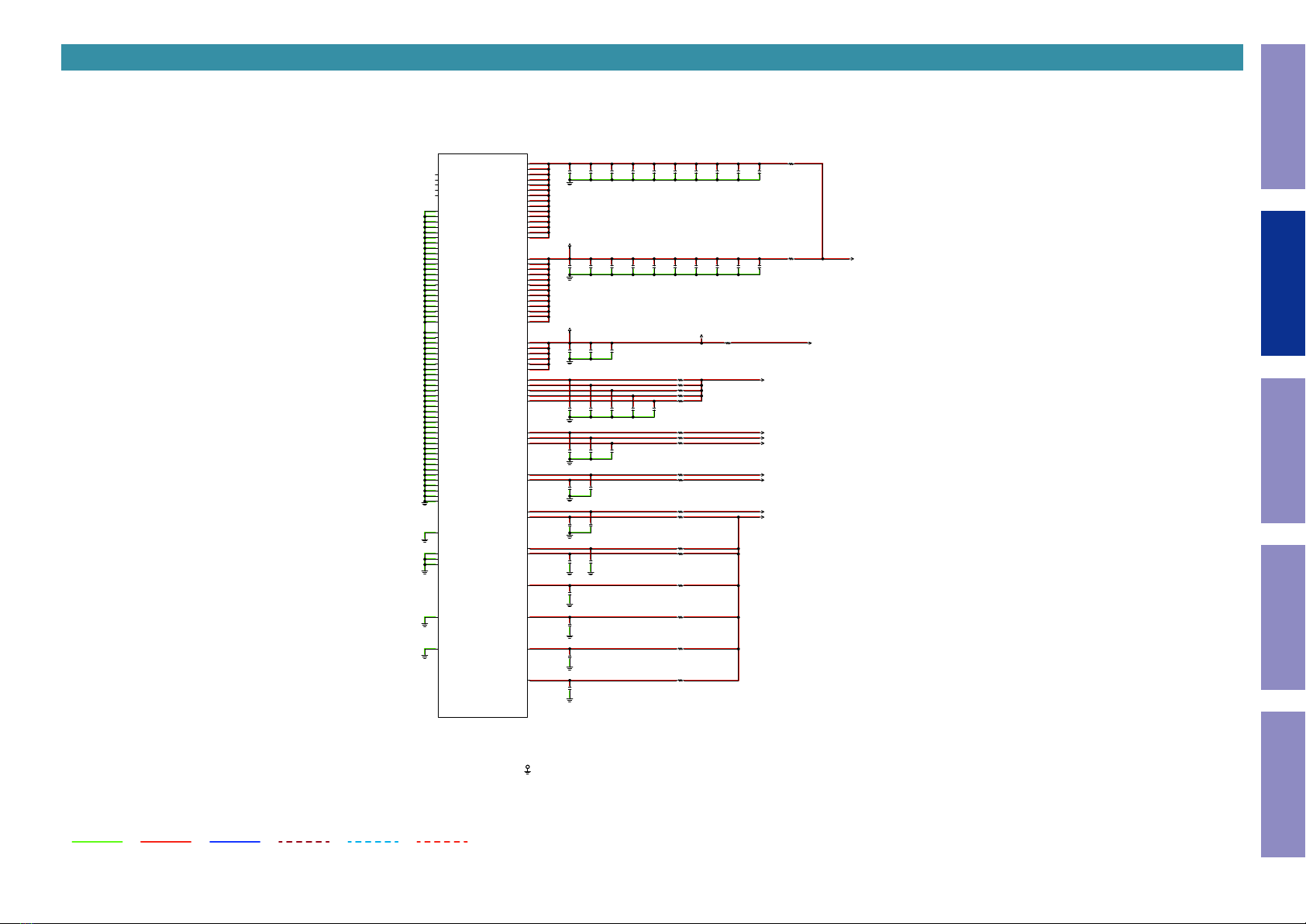The image size is (1306, 924).
Task: Click the teal header bar at top
Action: point(652,57)
